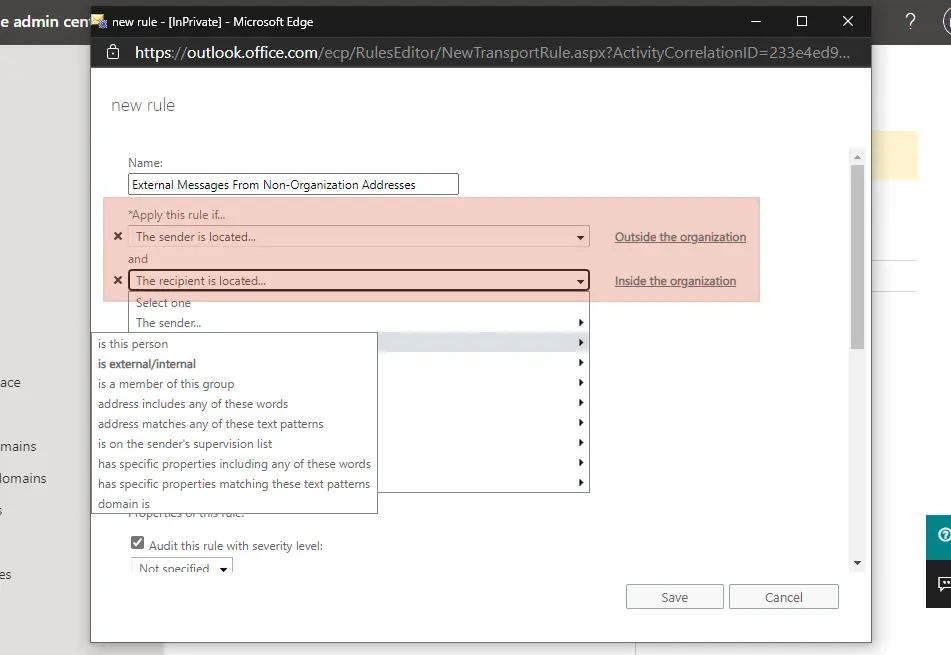
Task: Remove the recipient is located condition
Action: [x=118, y=280]
